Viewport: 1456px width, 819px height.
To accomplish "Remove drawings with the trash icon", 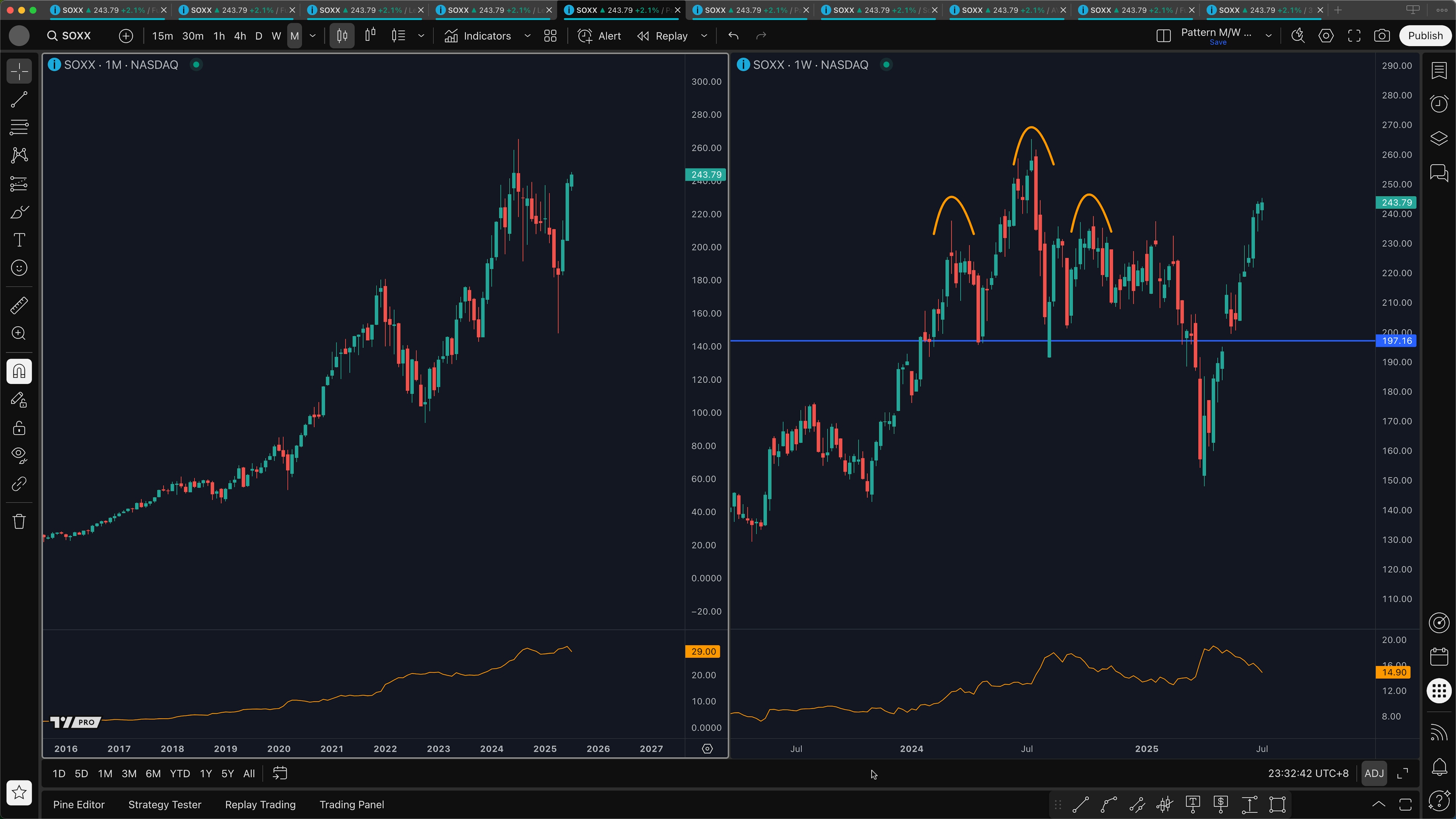I will tap(19, 521).
